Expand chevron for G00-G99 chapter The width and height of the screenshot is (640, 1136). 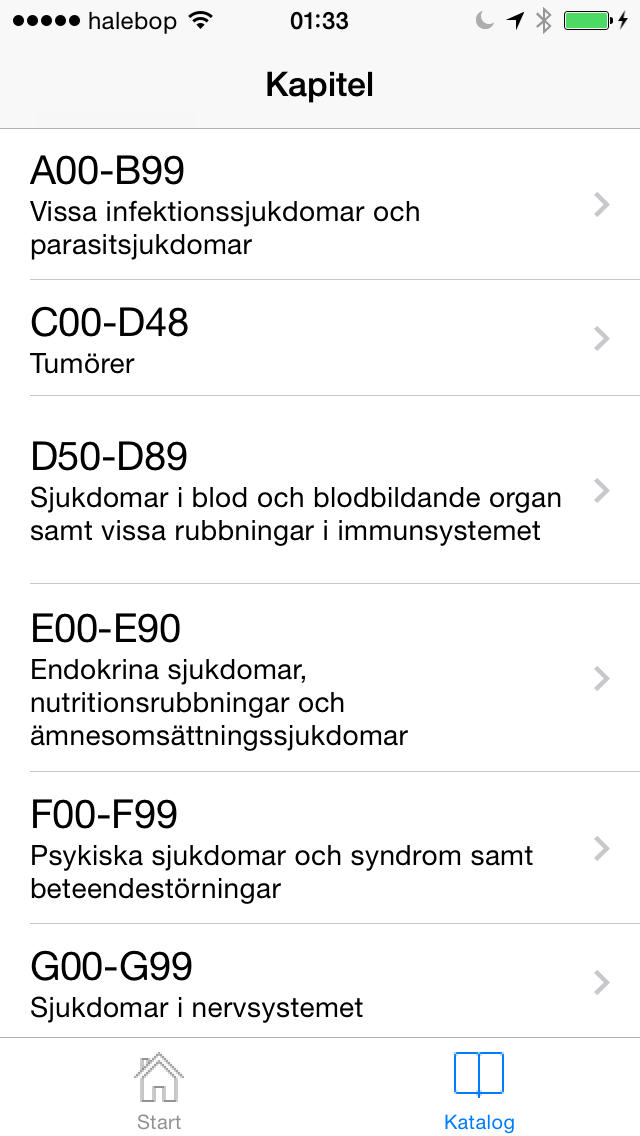602,983
